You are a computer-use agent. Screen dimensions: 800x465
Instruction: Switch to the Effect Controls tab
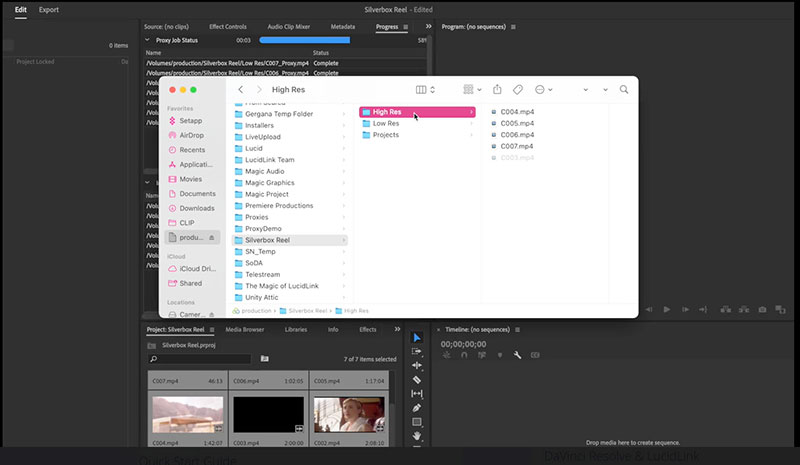click(x=228, y=27)
